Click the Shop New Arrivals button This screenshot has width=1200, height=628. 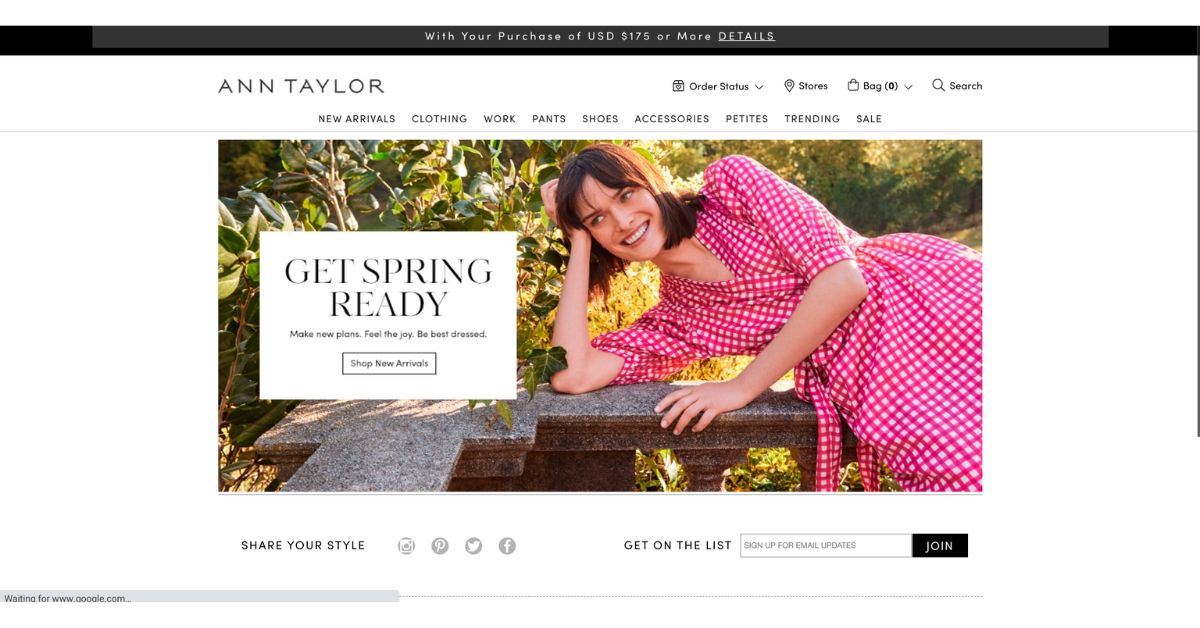point(389,363)
